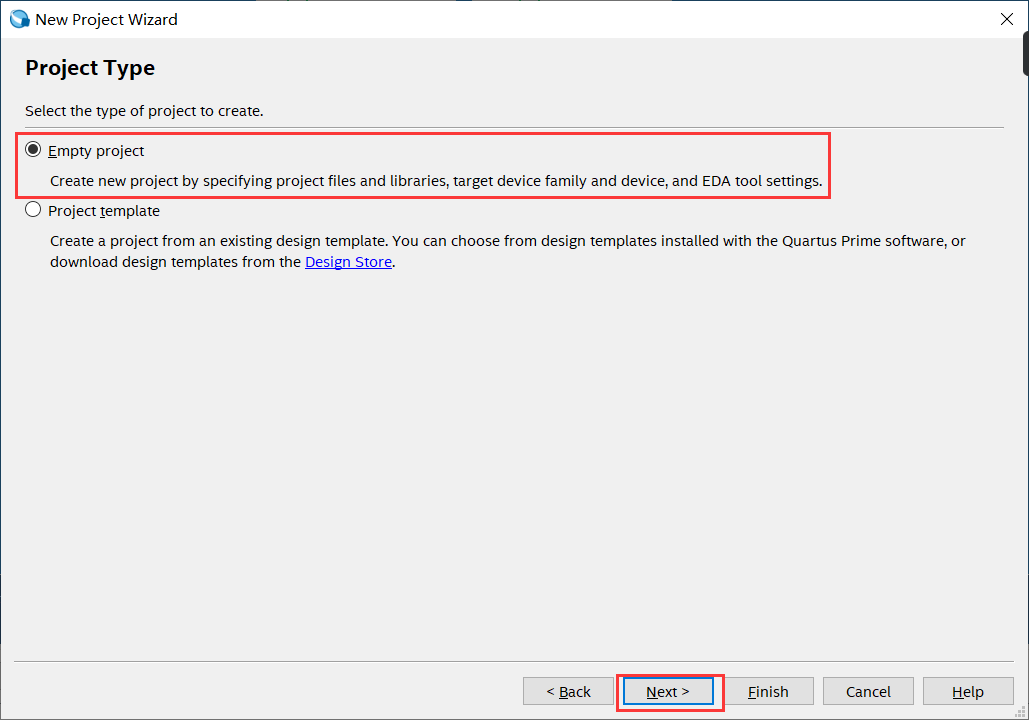Click the "Project Type" page heading

90,68
